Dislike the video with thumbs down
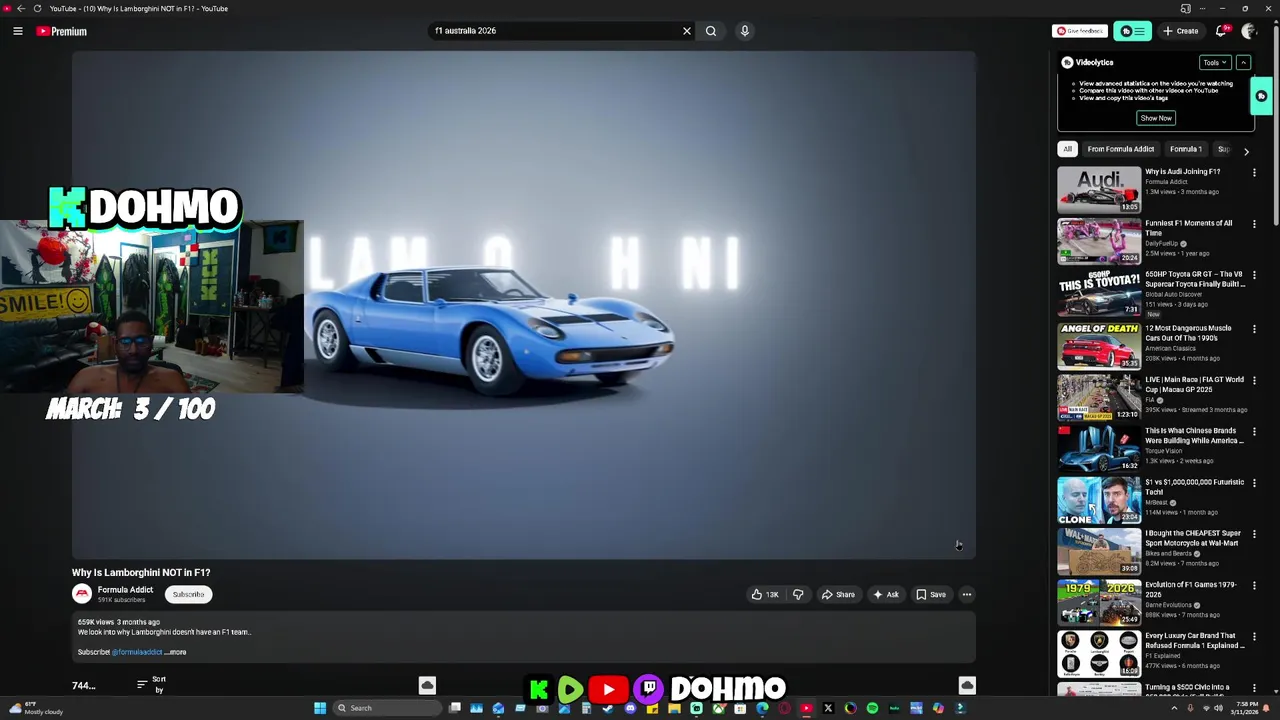 [x=798, y=595]
